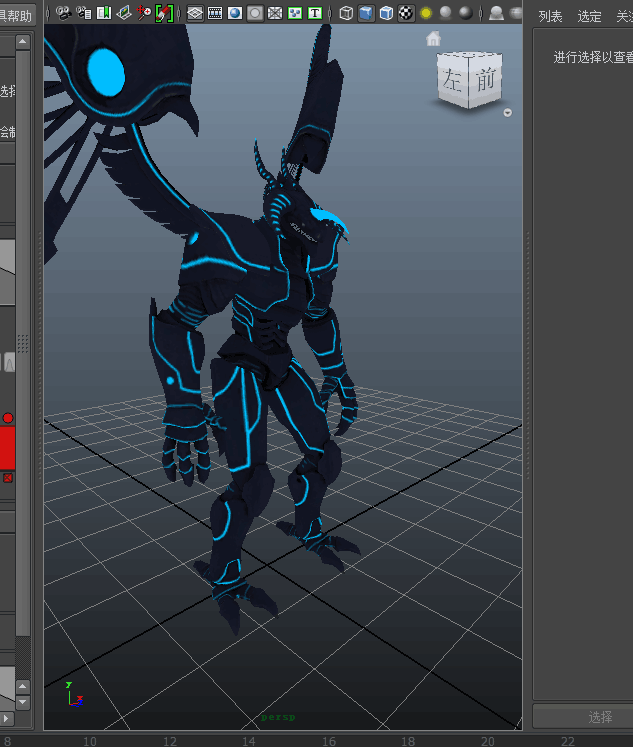Open the Camera Attributes icon

click(x=84, y=13)
